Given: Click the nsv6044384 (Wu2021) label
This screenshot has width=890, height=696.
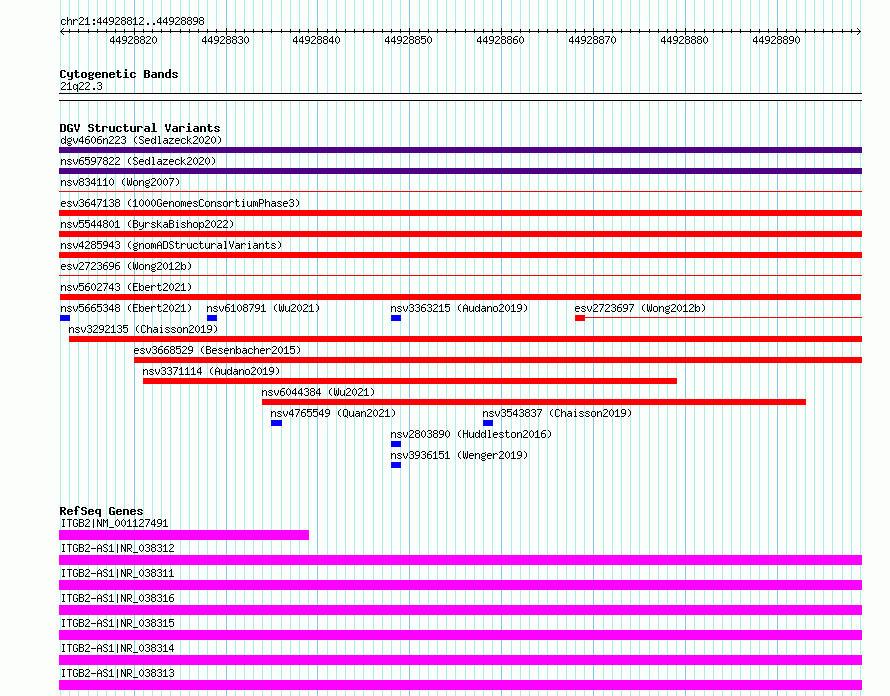Looking at the screenshot, I should pos(318,392).
